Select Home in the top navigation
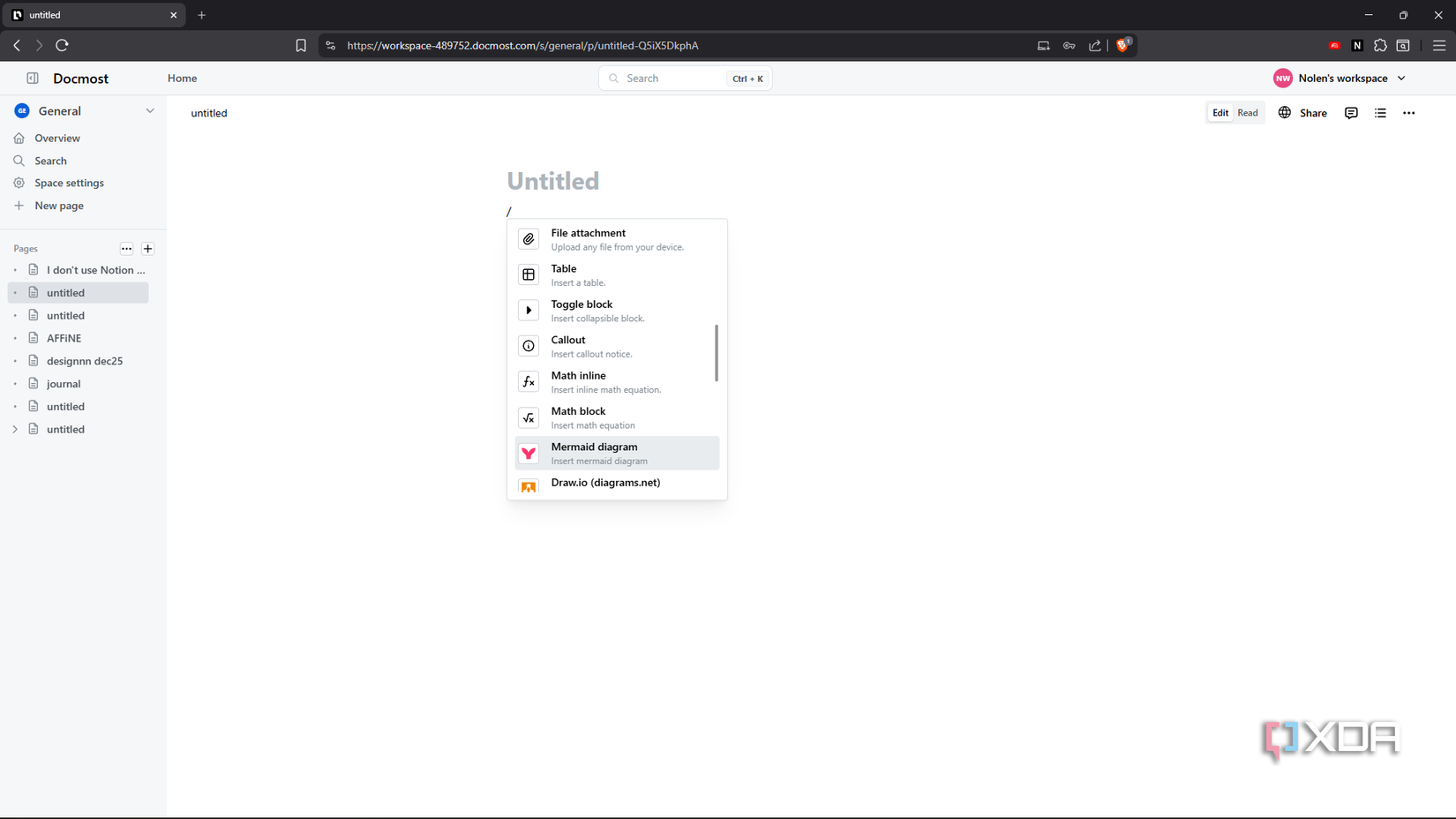This screenshot has height=819, width=1456. point(182,78)
